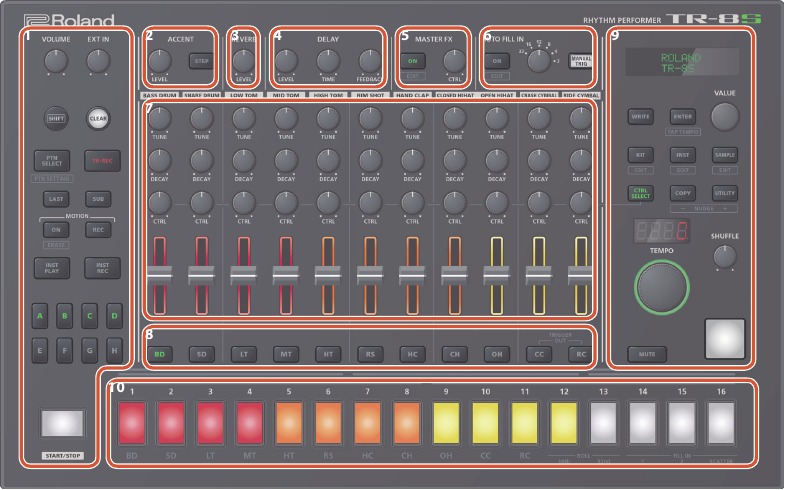The image size is (785, 490).
Task: Open KIT selection button
Action: (x=640, y=155)
